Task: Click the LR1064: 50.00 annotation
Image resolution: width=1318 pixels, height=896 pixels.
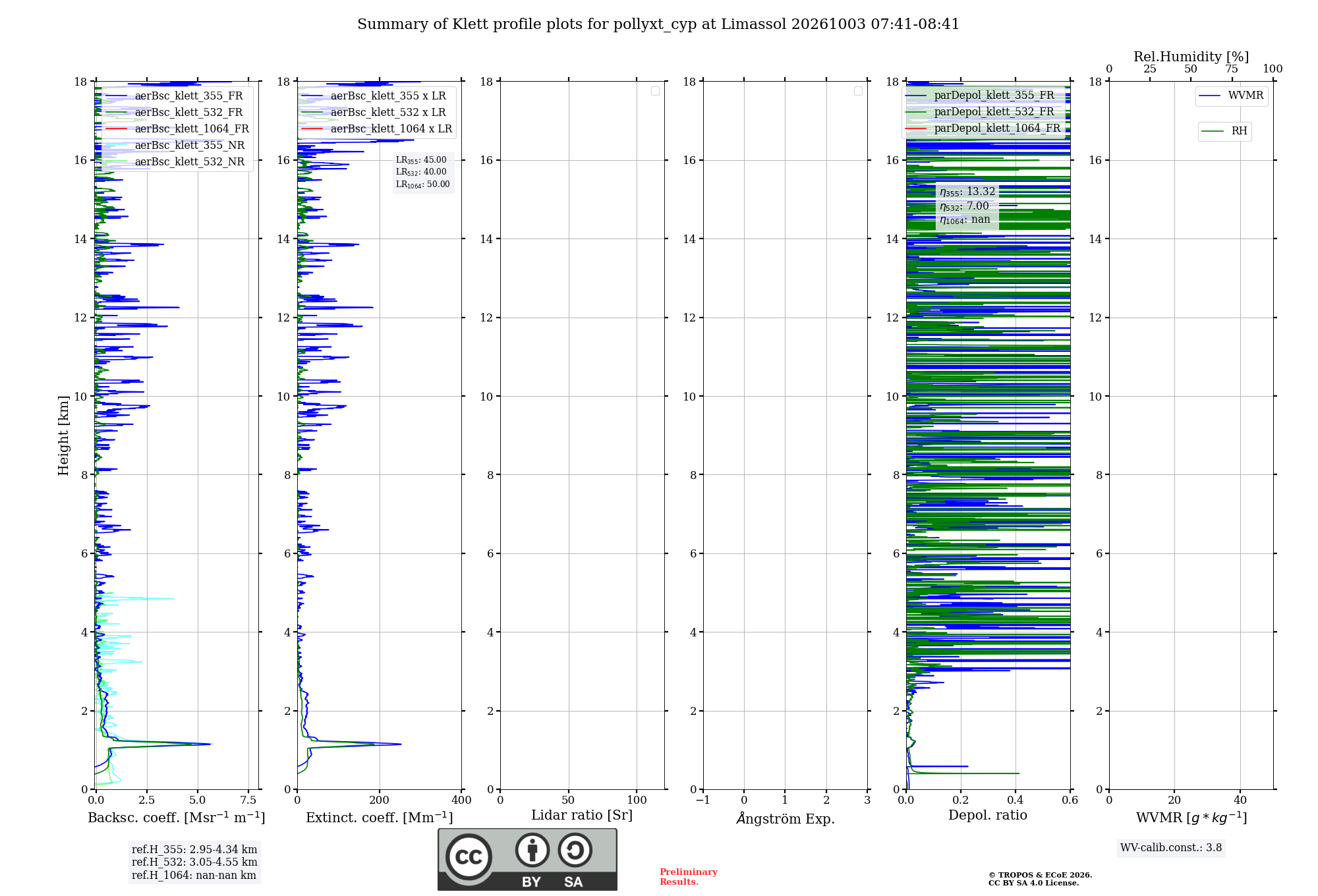Action: [423, 184]
